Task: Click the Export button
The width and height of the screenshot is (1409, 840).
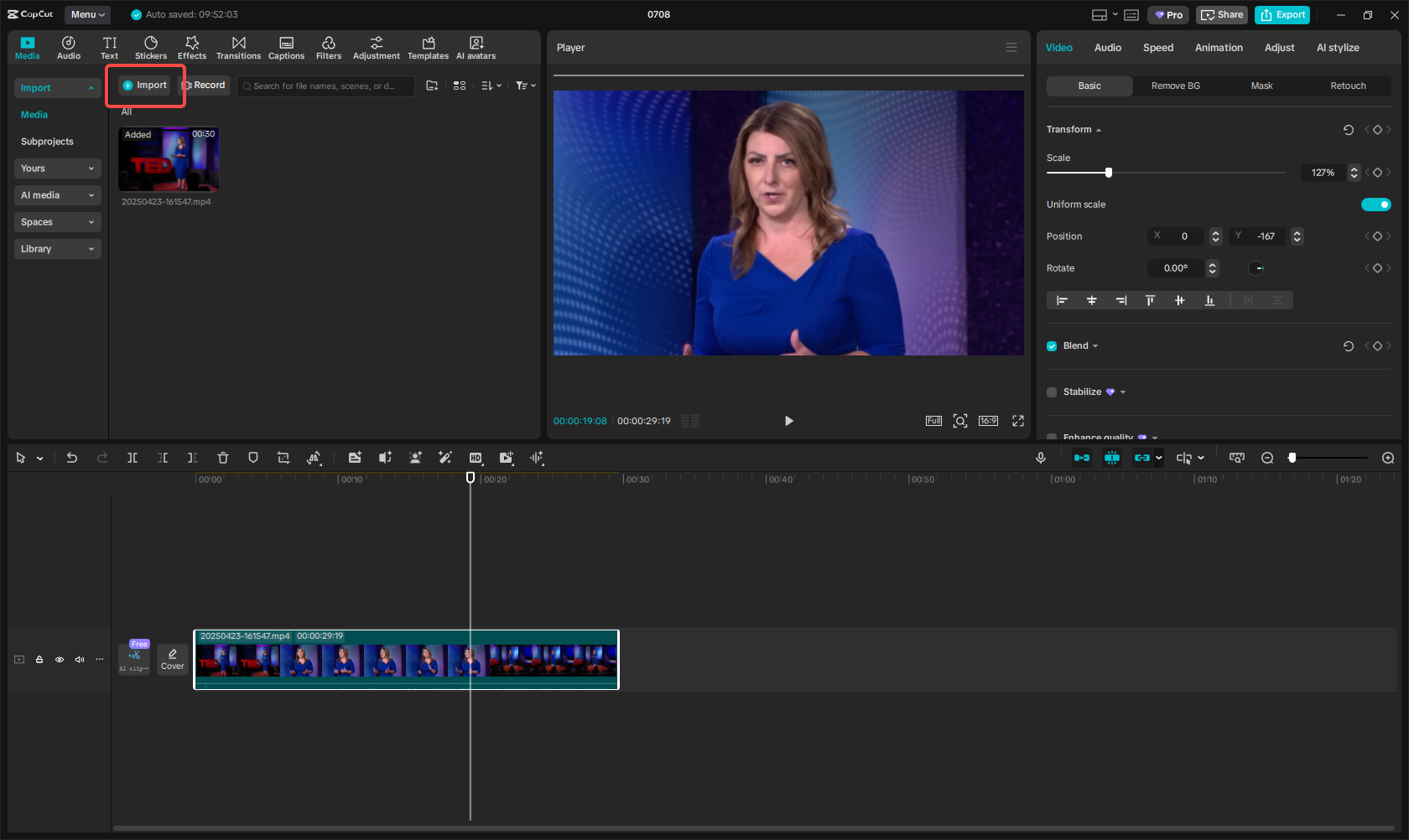Action: 1282,14
